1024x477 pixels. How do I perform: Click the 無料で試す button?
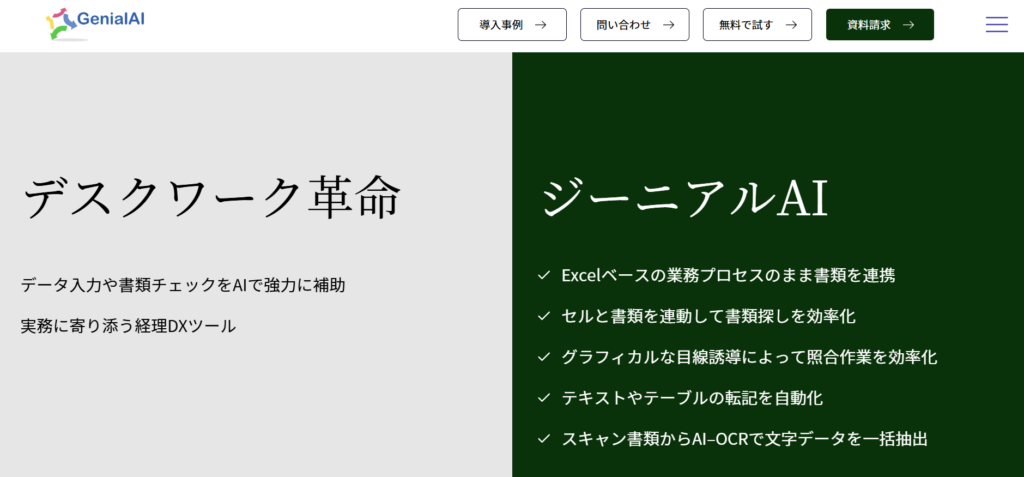click(758, 25)
